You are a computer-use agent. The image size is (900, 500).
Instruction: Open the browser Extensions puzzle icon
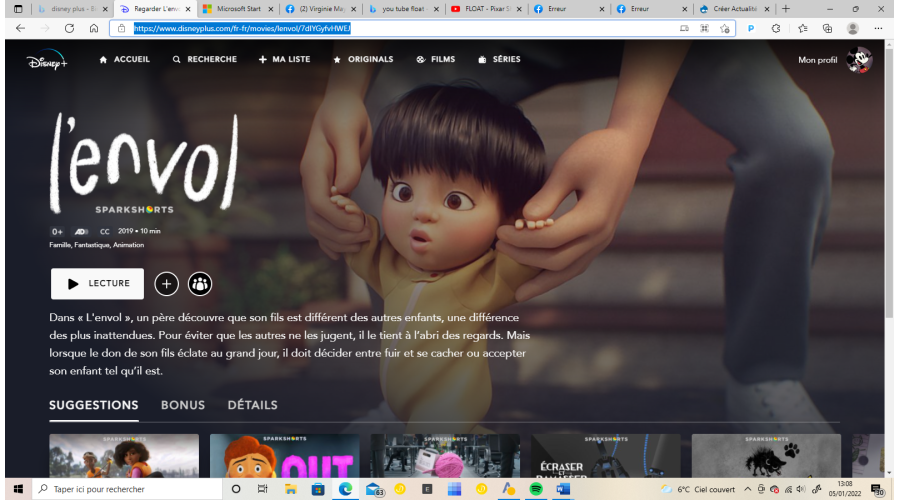coord(776,28)
